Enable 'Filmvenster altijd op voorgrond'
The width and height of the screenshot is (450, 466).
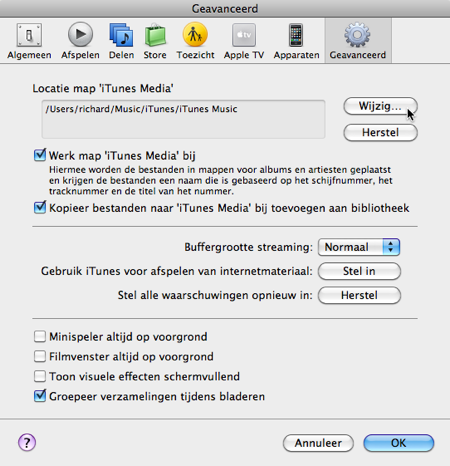tap(40, 356)
